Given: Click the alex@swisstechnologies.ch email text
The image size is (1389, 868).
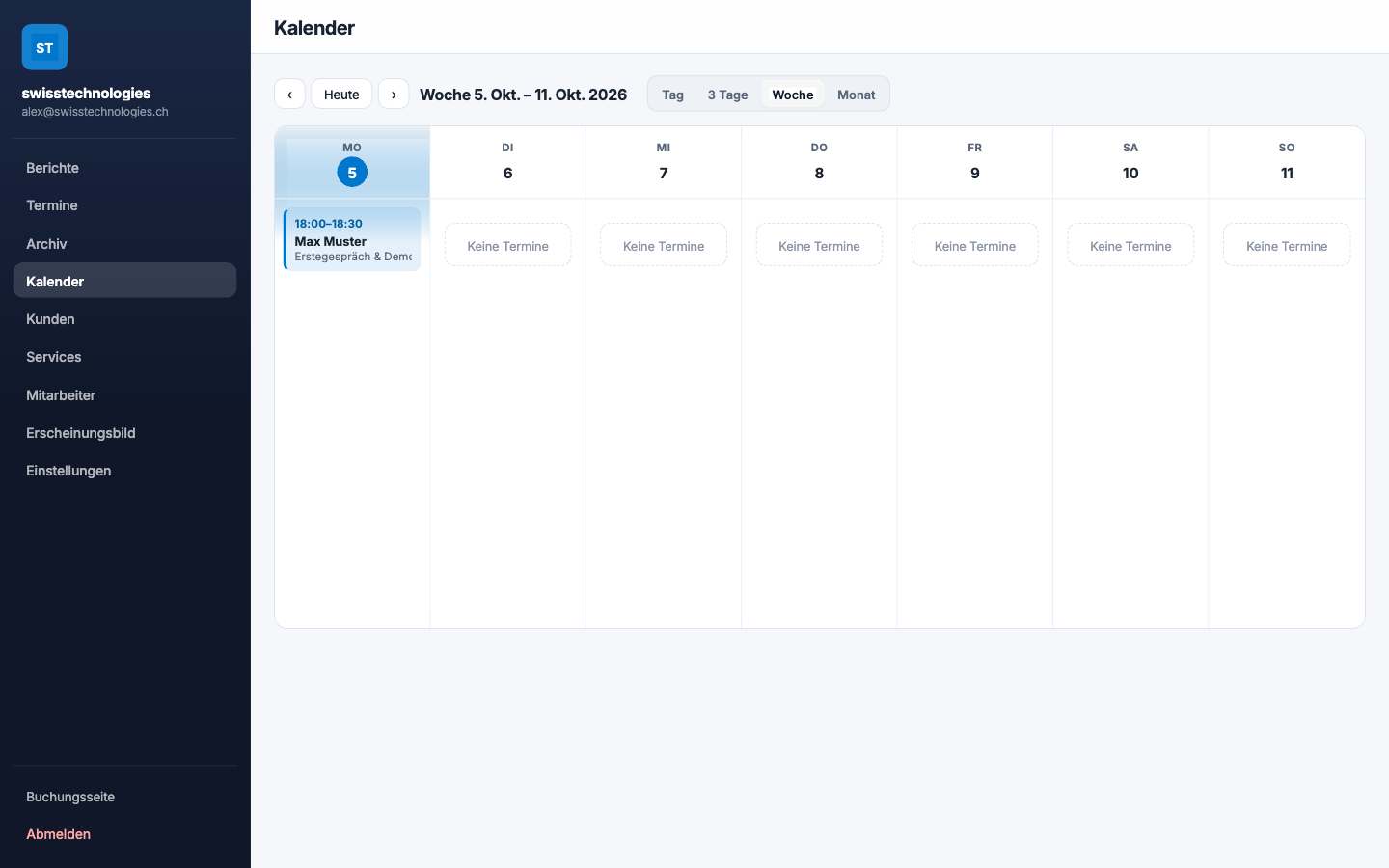Looking at the screenshot, I should point(95,112).
